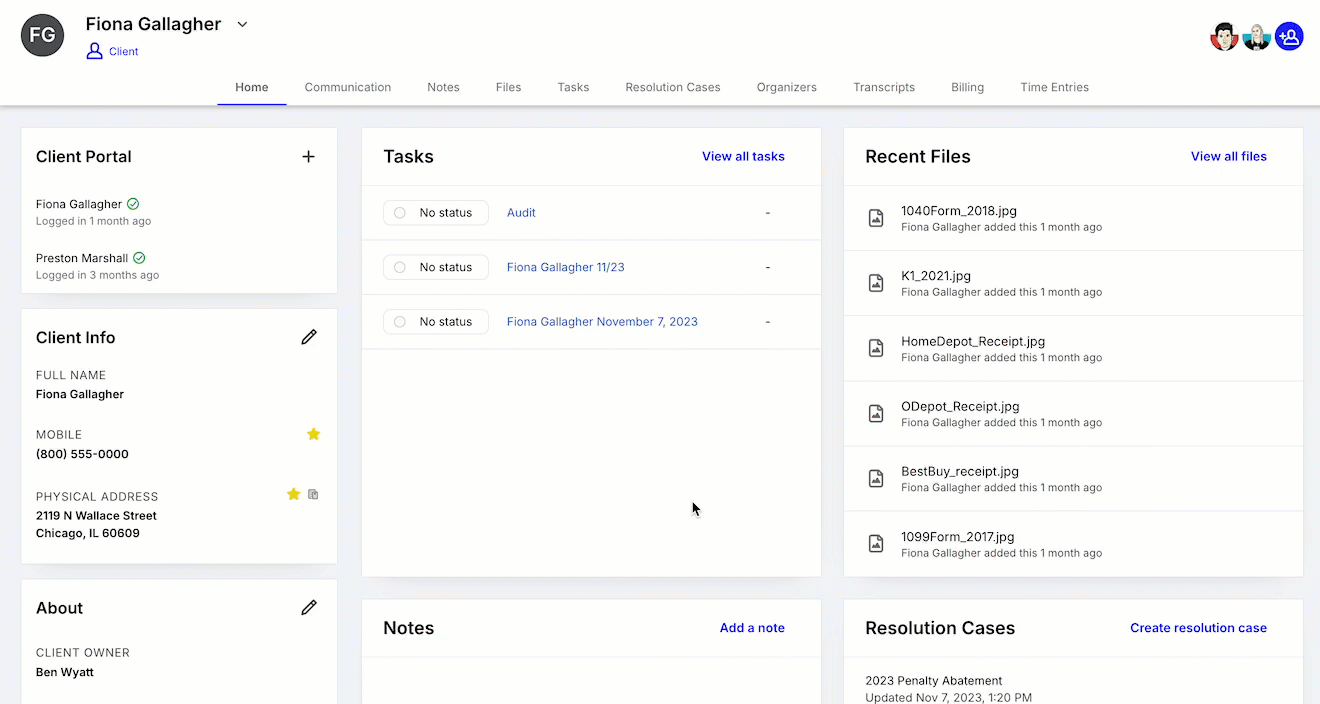This screenshot has width=1320, height=704.
Task: Click Preston Marshall's verified check icon
Action: click(x=139, y=258)
